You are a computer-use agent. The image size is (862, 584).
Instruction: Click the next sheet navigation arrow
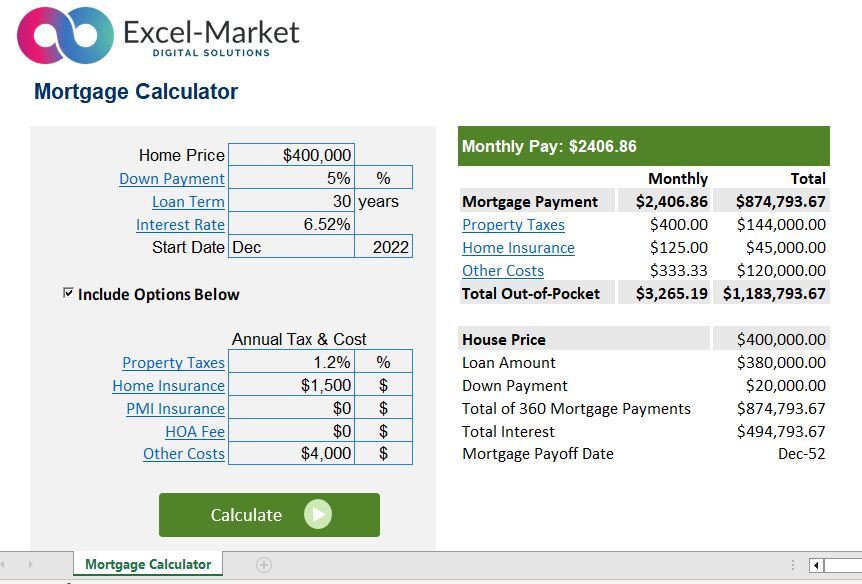[x=29, y=565]
